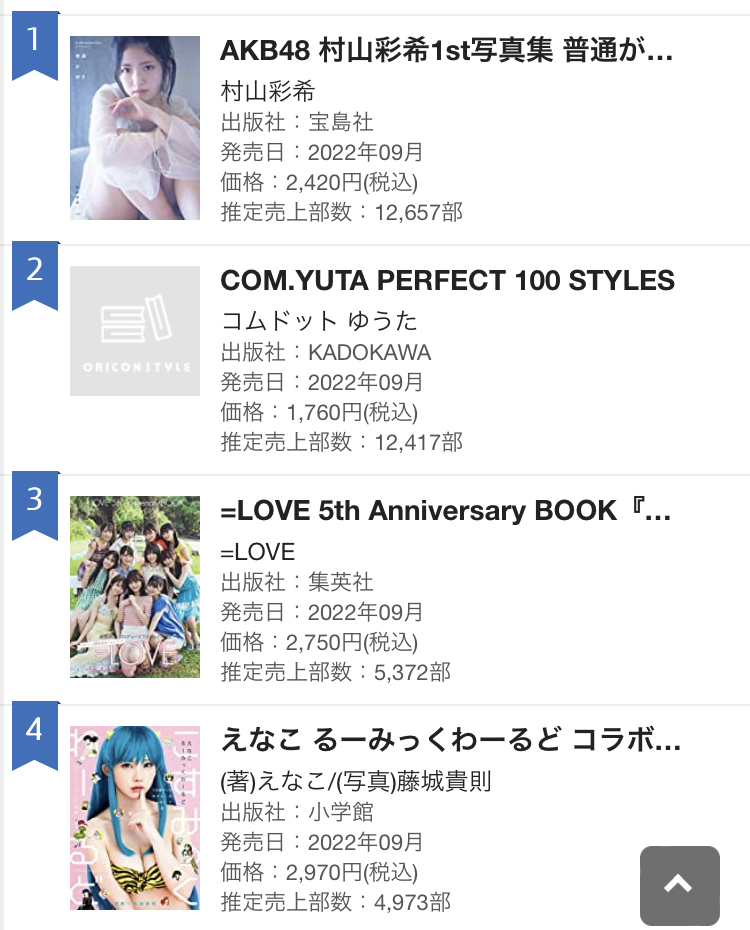Click the estimated sales 12,657部 text

point(341,213)
